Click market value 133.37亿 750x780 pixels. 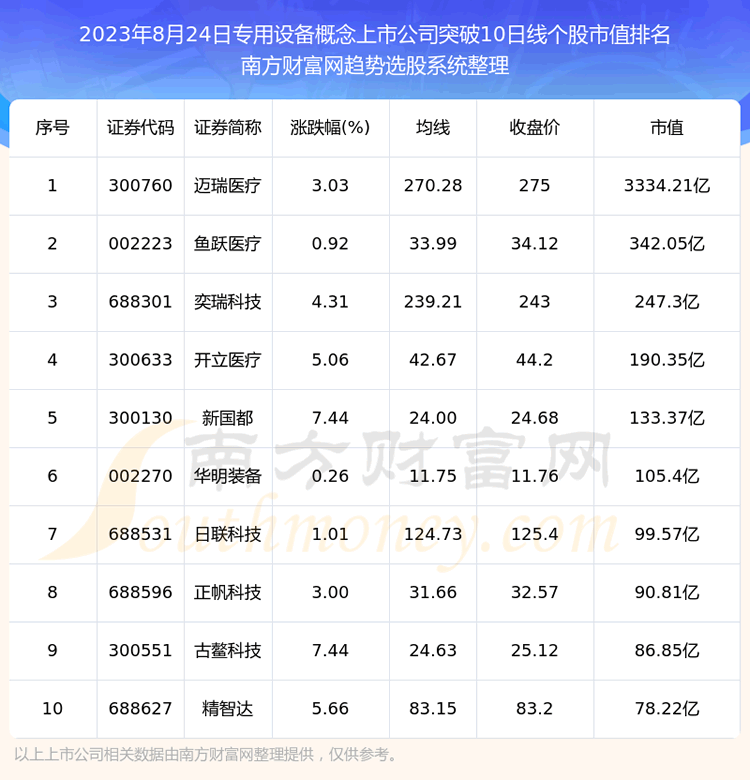(x=667, y=418)
